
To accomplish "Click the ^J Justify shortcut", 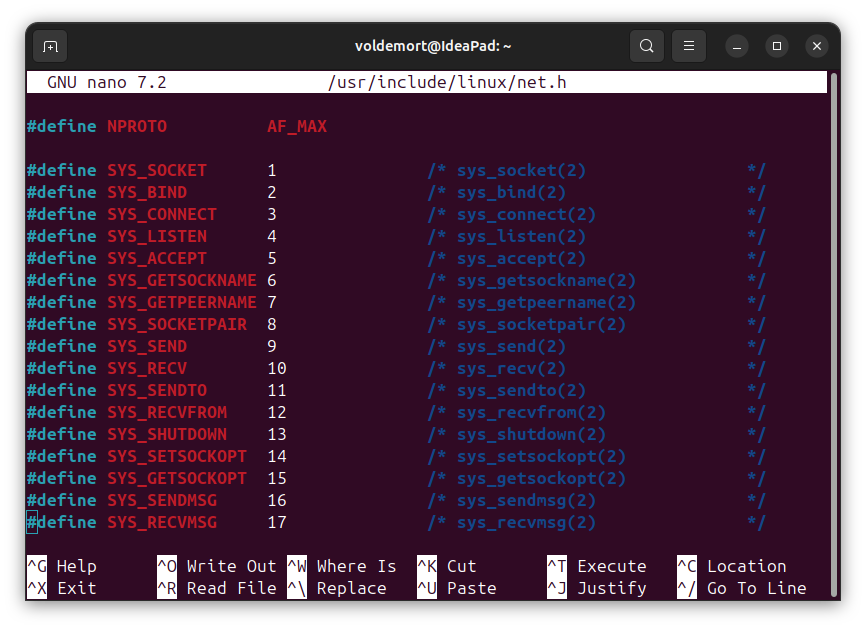I will point(597,588).
